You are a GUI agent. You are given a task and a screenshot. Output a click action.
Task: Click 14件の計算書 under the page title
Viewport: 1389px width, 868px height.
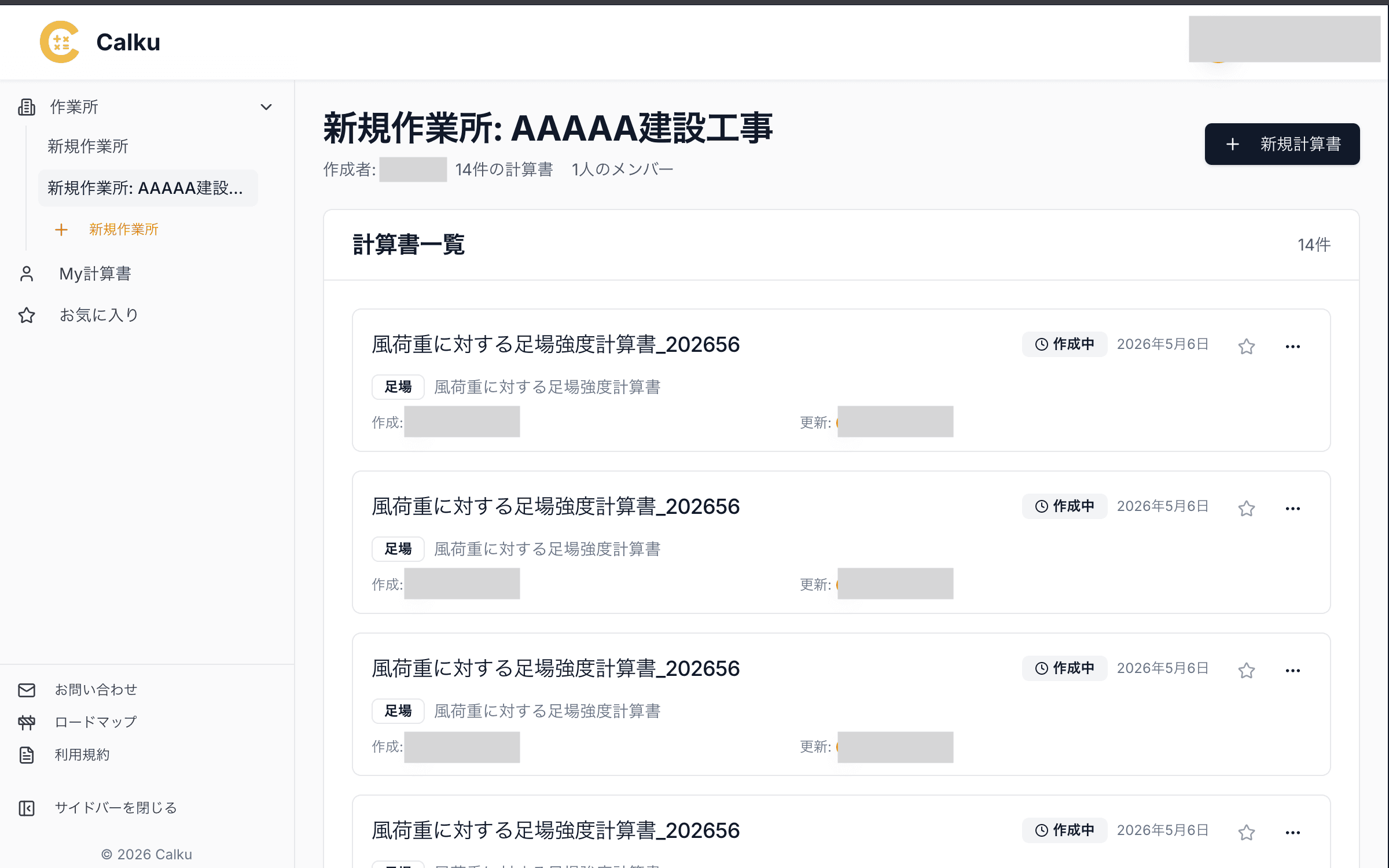504,170
